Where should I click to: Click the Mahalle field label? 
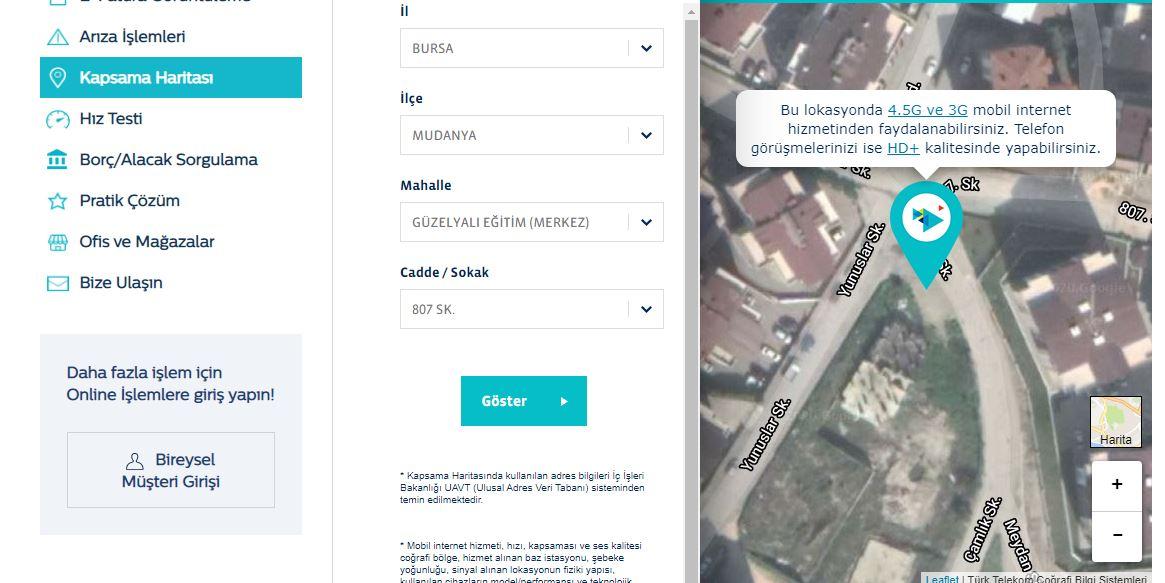[426, 186]
